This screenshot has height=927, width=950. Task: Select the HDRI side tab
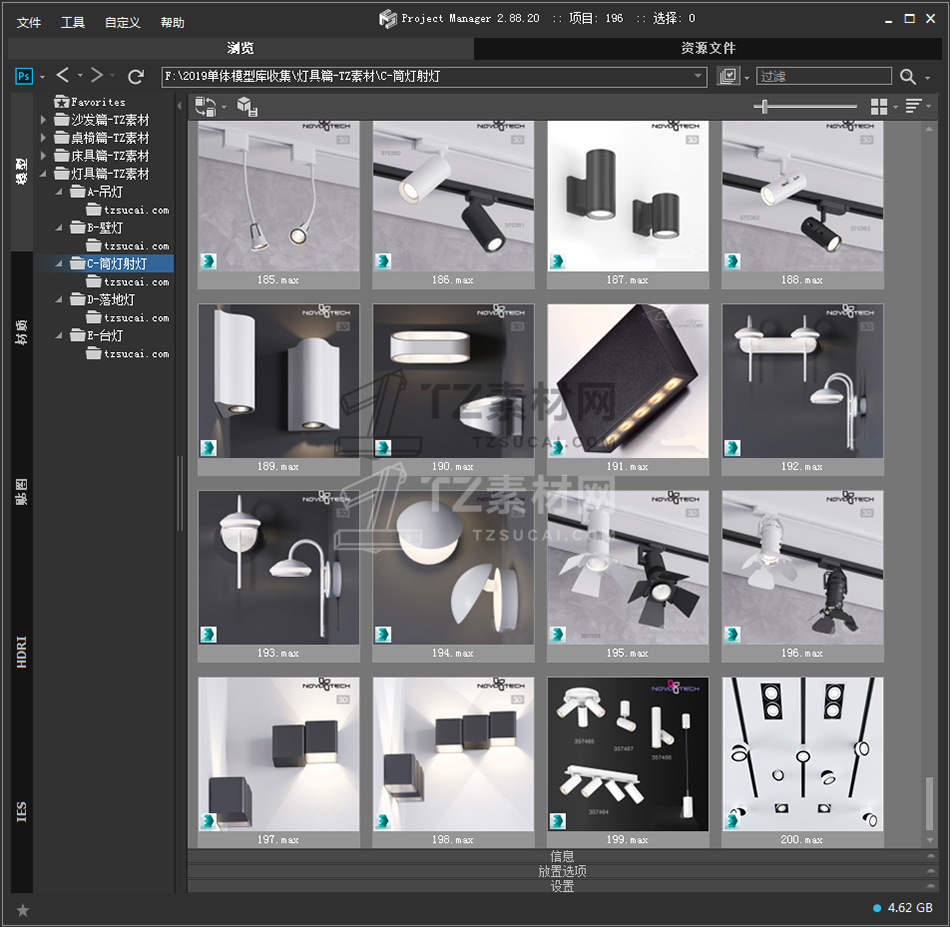(x=22, y=650)
